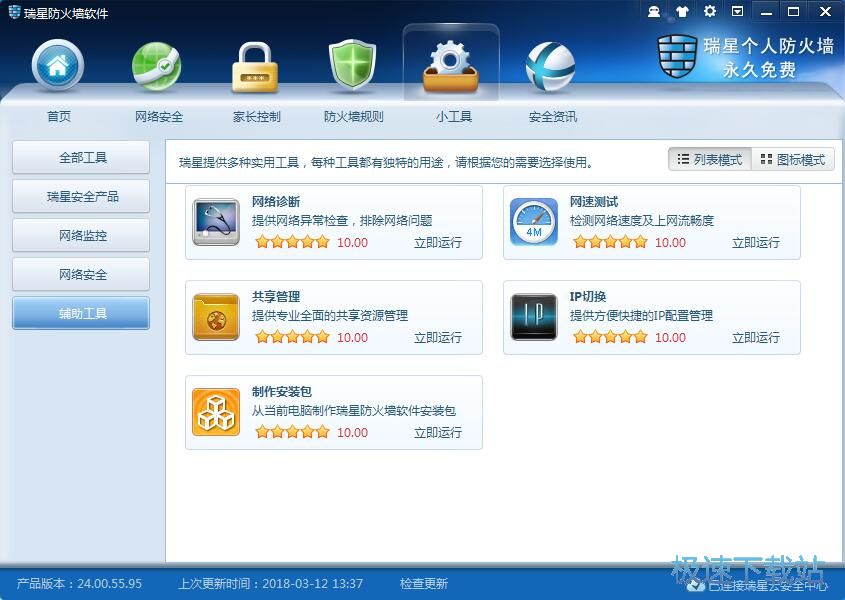Run 制作安装包 via 立即运行

click(x=438, y=432)
